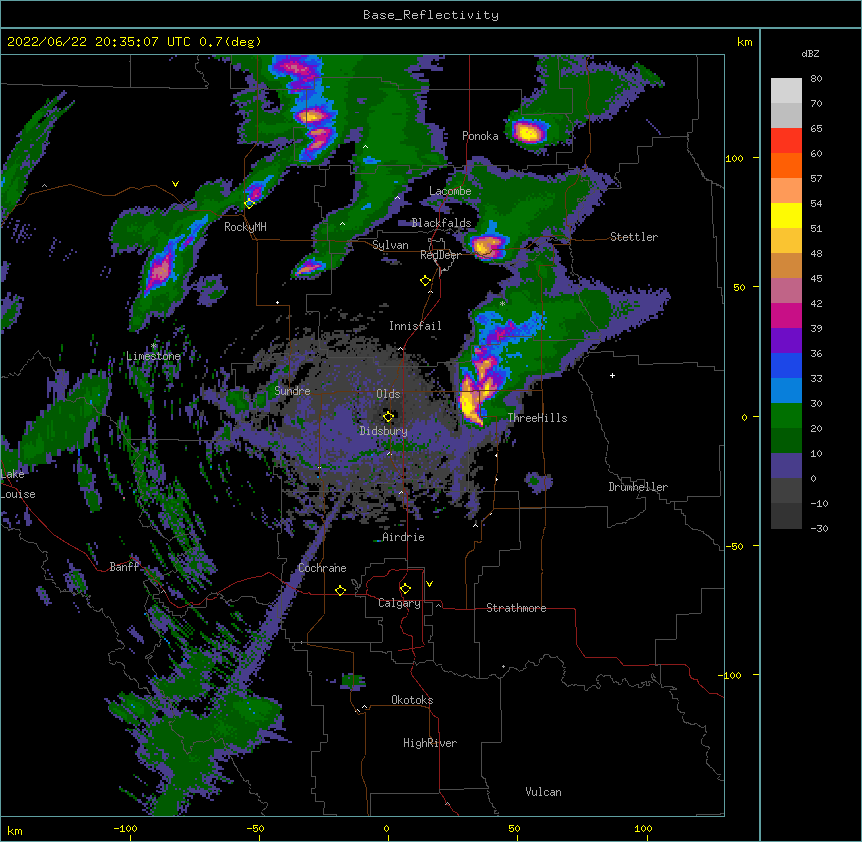Screen dimensions: 862x842
Task: Click the storm cell east of Ponoka
Action: coord(529,132)
